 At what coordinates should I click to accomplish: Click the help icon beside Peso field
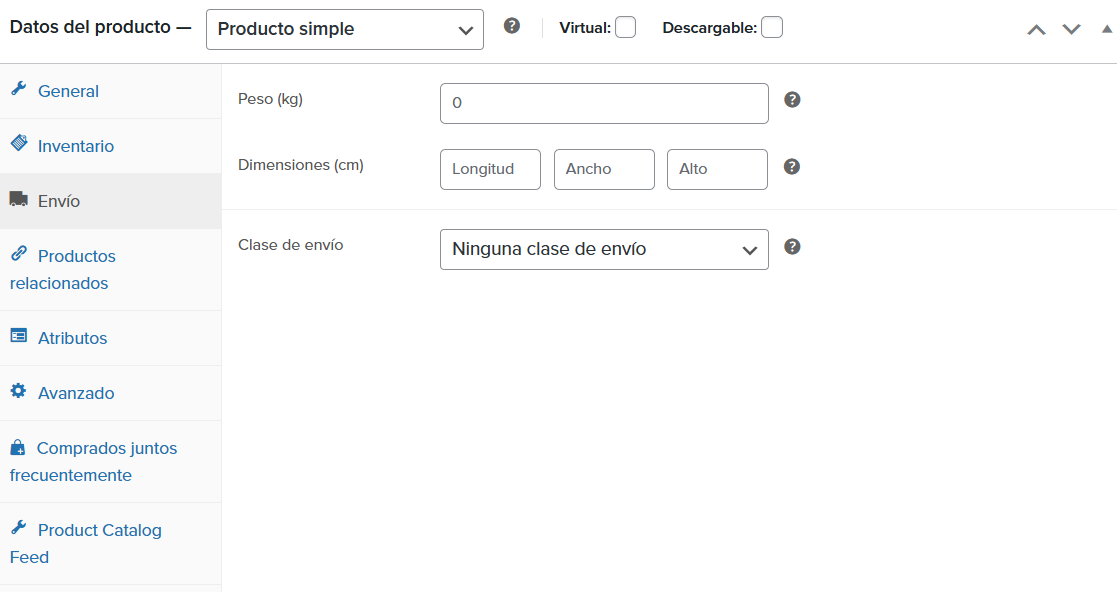coord(792,100)
